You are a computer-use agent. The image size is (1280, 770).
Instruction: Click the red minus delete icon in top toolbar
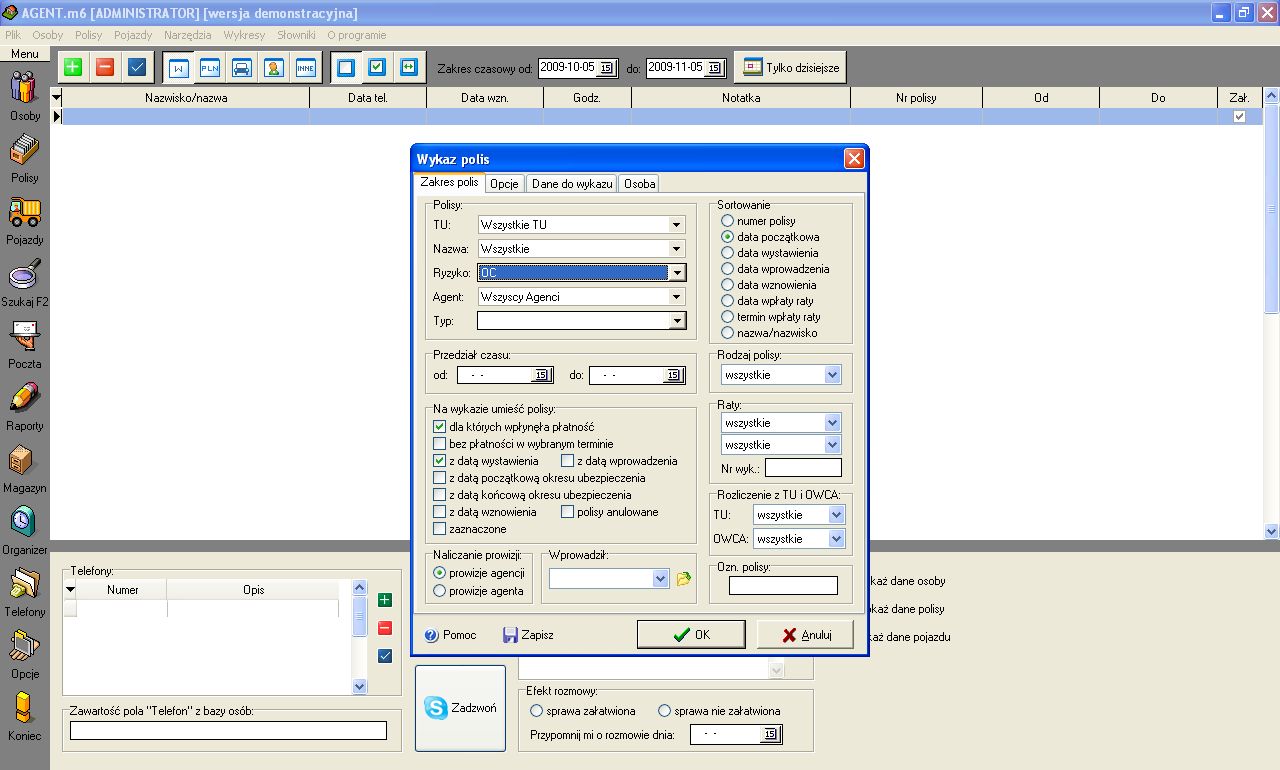pyautogui.click(x=105, y=67)
